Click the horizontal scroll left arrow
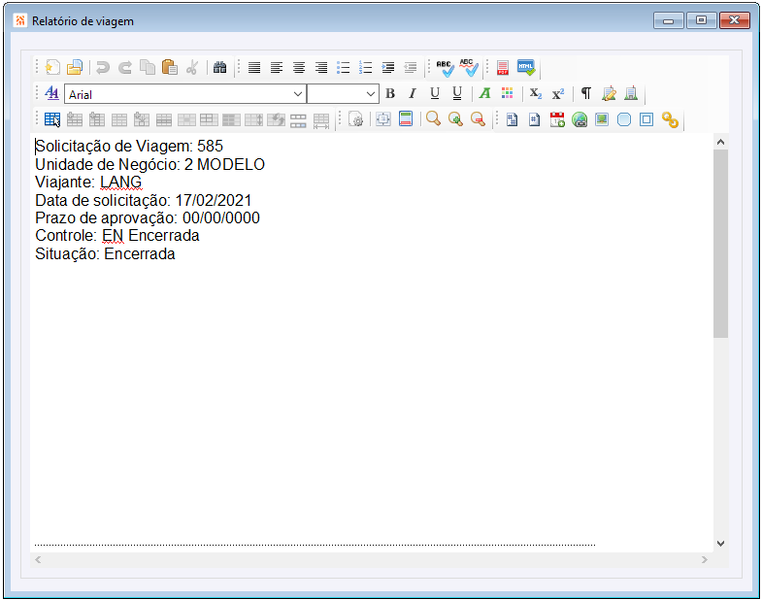 click(38, 560)
